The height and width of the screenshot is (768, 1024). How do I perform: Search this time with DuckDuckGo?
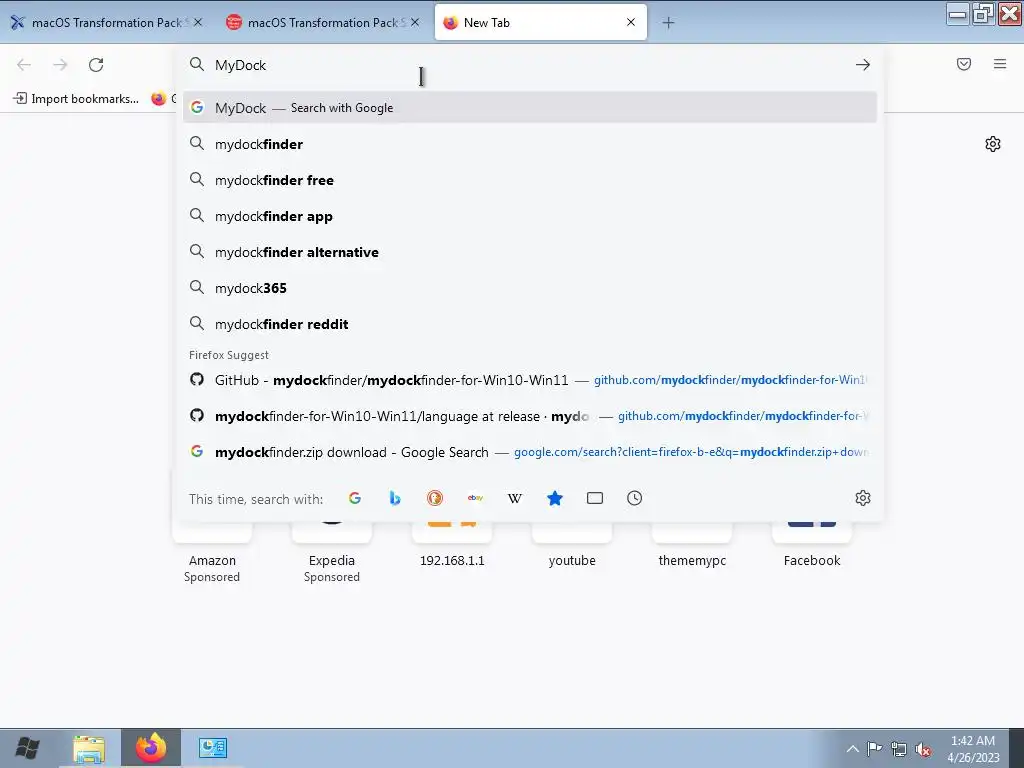point(435,498)
